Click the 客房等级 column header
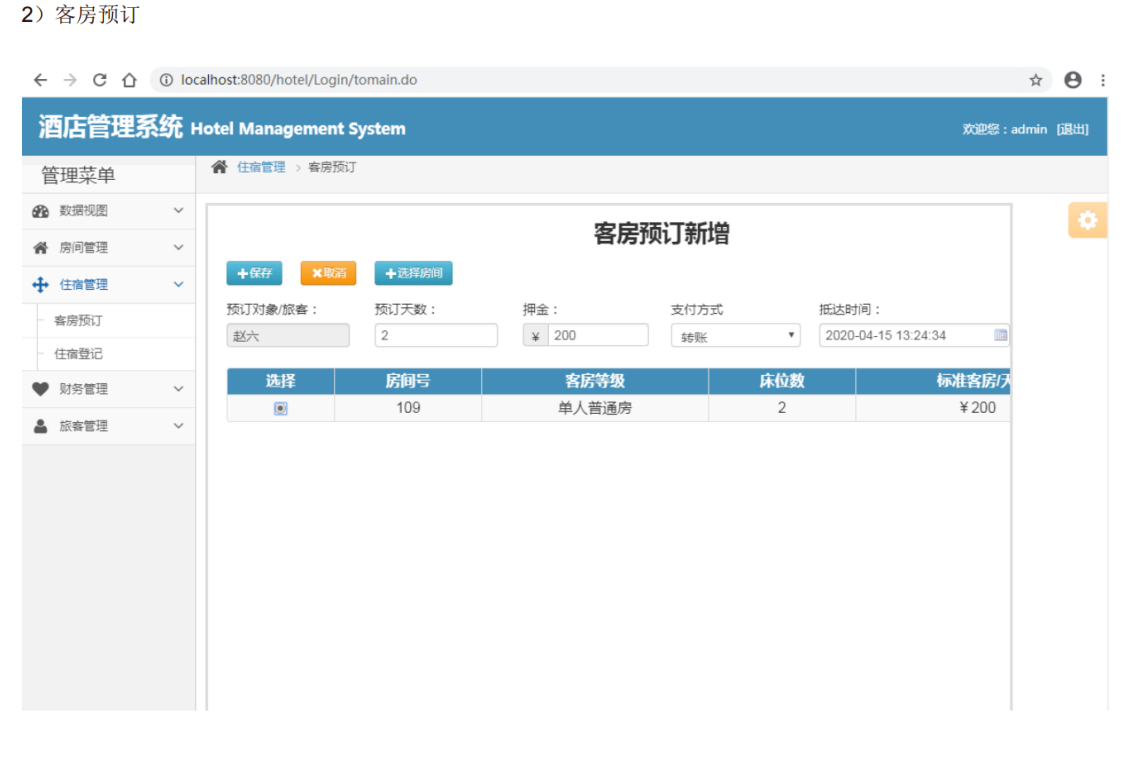 pyautogui.click(x=595, y=381)
